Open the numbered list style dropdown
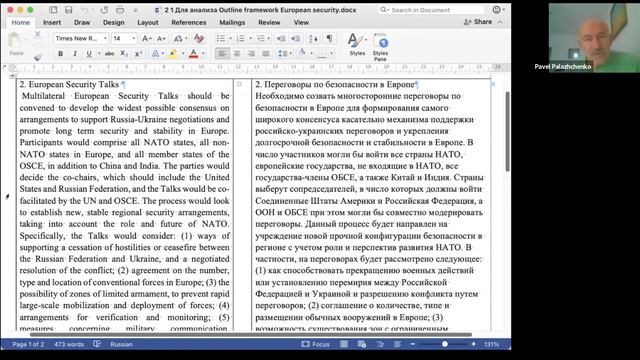The width and height of the screenshot is (640, 360). pyautogui.click(x=251, y=39)
